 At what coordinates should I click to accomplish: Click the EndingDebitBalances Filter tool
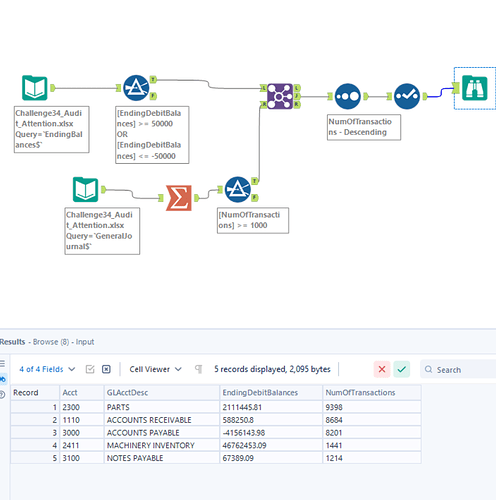(x=136, y=88)
